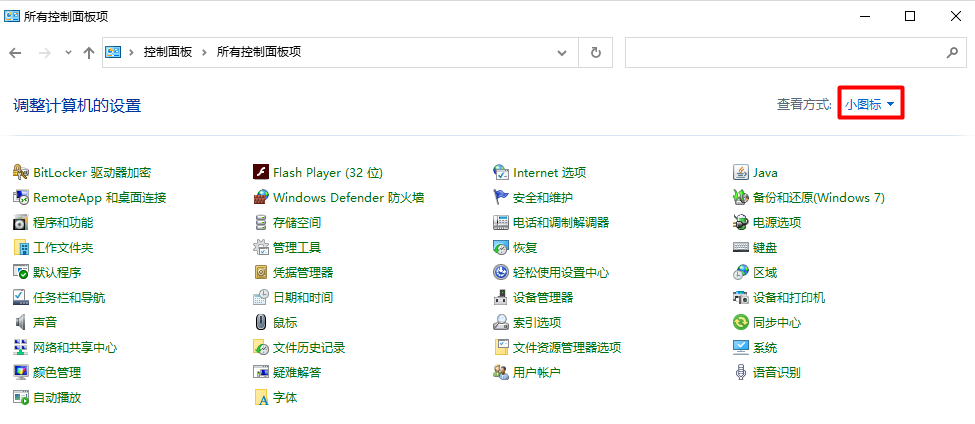Maximize the 所有控制面板项 window
The image size is (975, 424).
click(910, 16)
